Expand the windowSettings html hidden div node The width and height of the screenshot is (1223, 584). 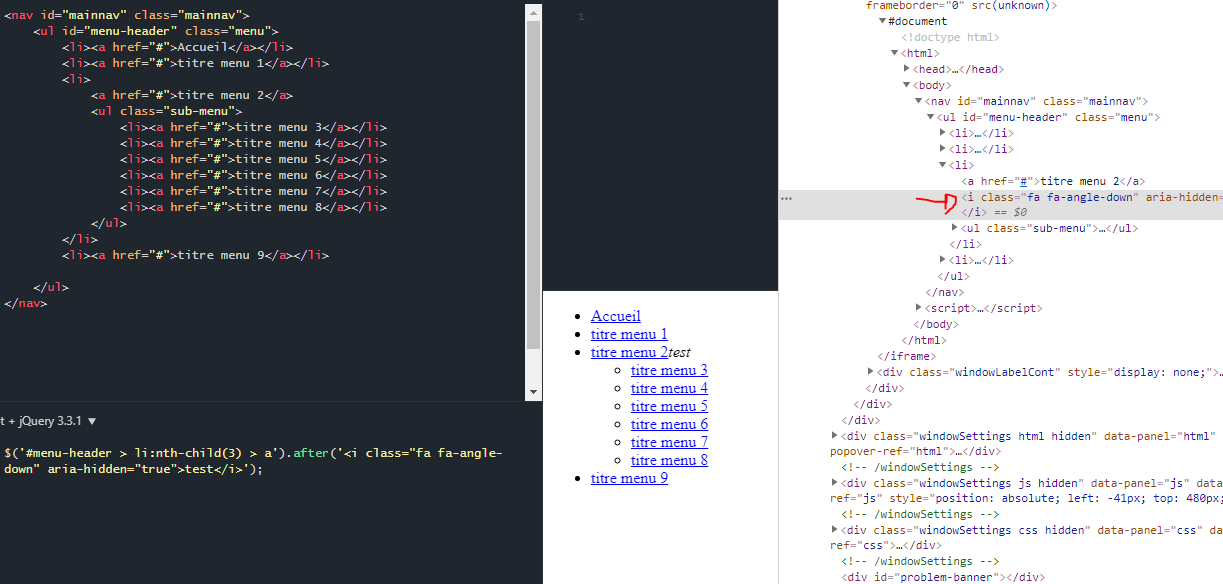pos(835,436)
